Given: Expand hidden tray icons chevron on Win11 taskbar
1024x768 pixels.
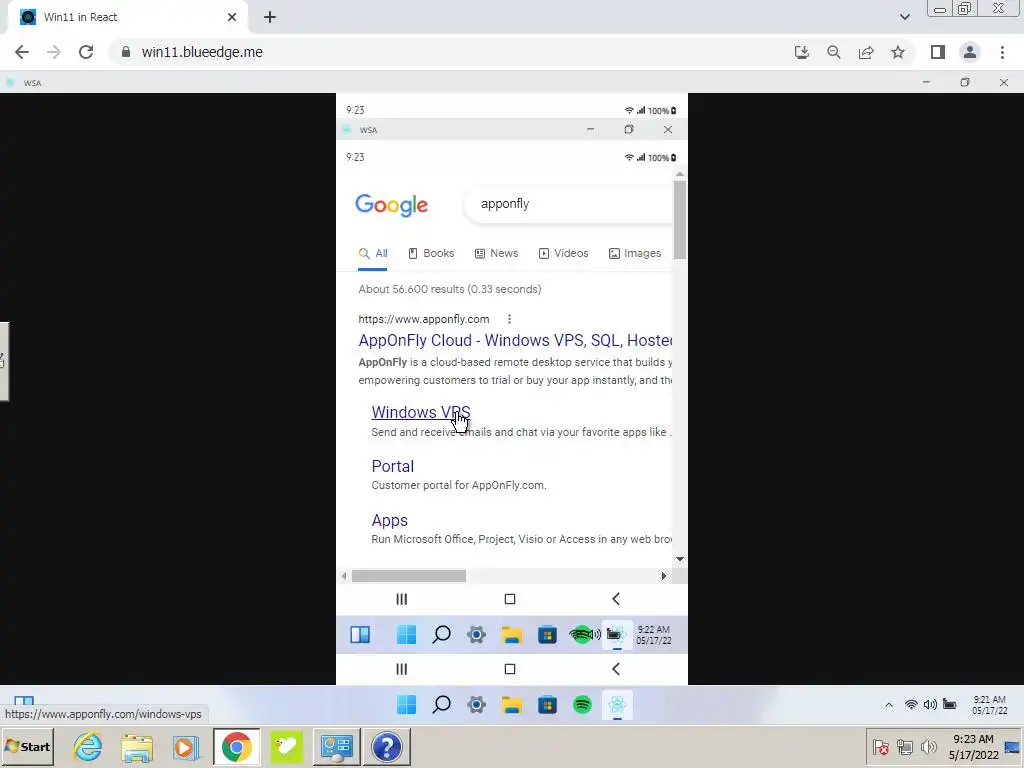Looking at the screenshot, I should click(889, 705).
